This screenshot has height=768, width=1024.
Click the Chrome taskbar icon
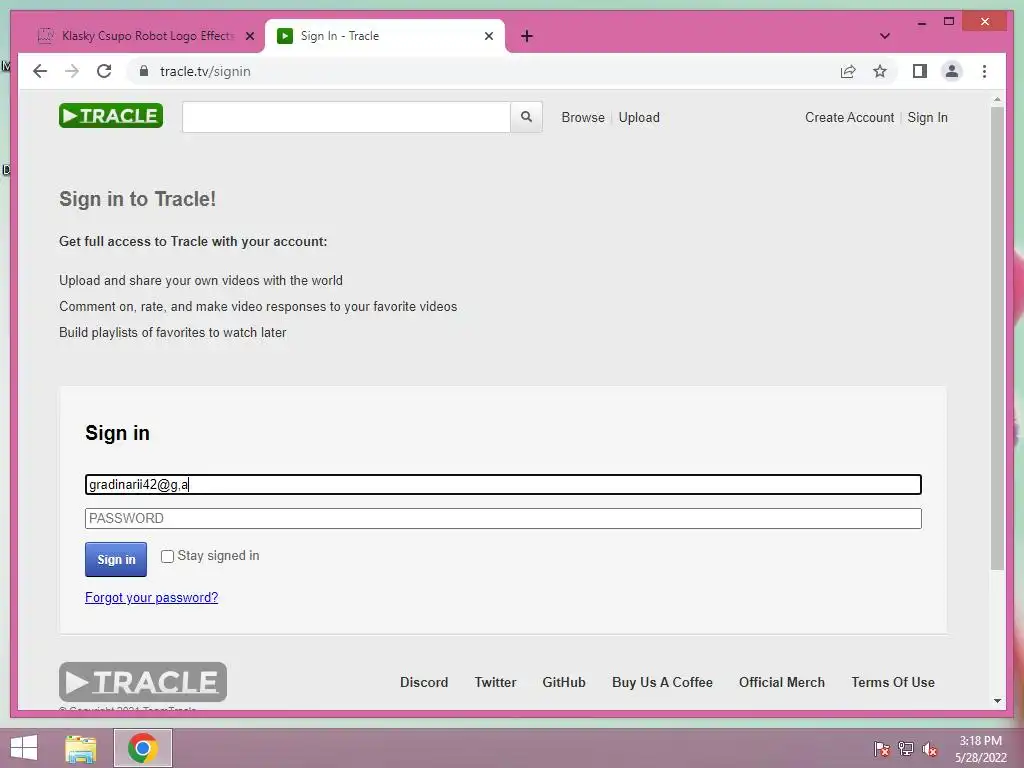tap(143, 748)
